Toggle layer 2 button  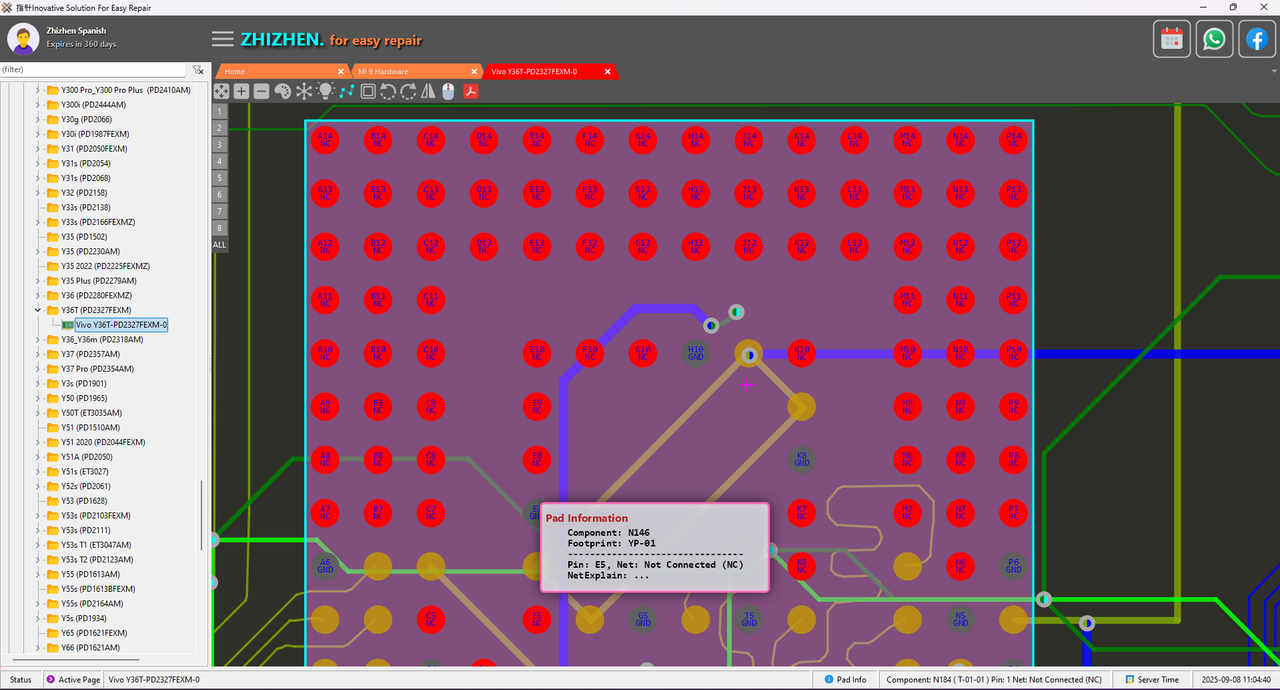(x=219, y=128)
